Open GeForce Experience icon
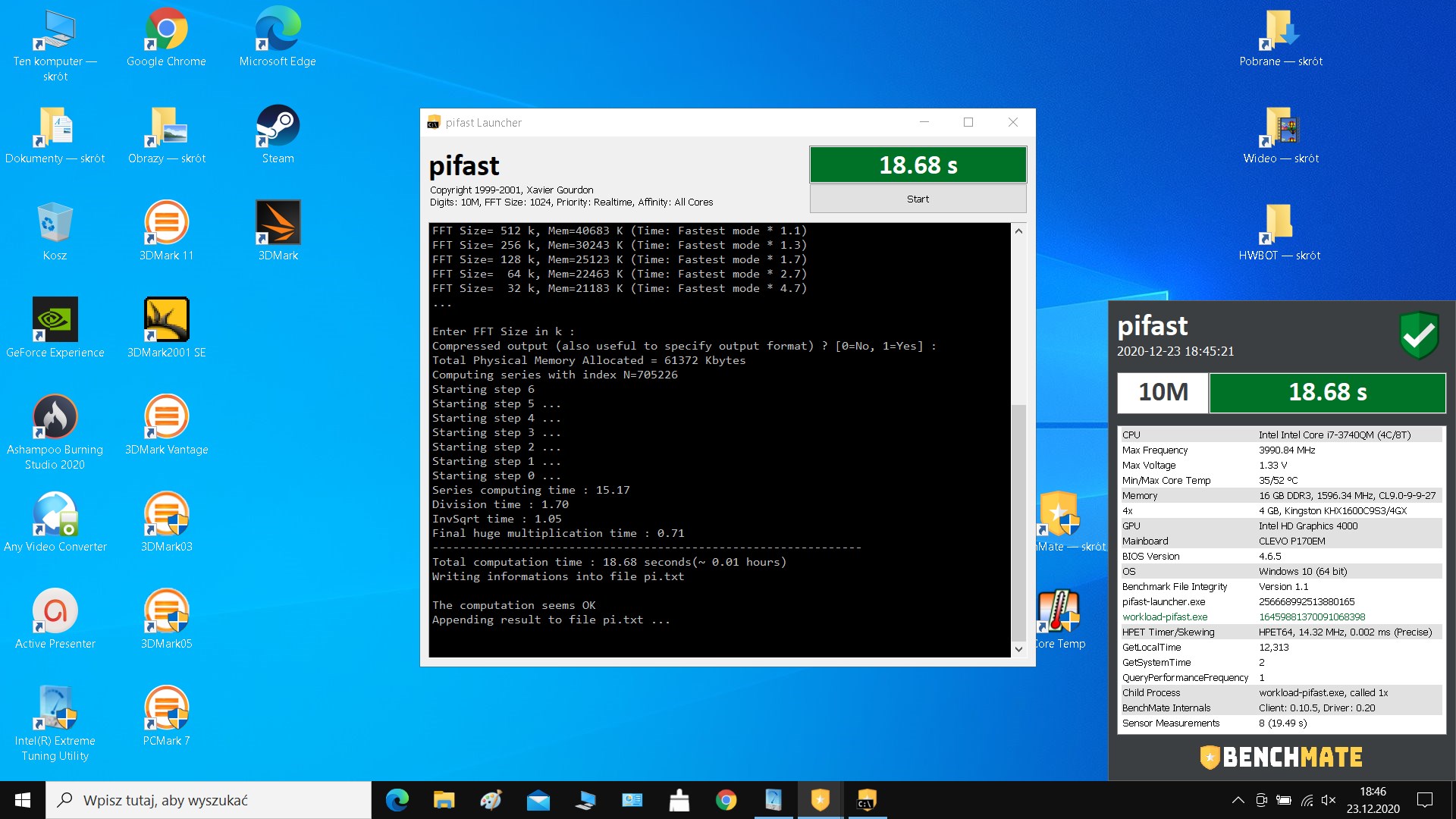 [55, 329]
